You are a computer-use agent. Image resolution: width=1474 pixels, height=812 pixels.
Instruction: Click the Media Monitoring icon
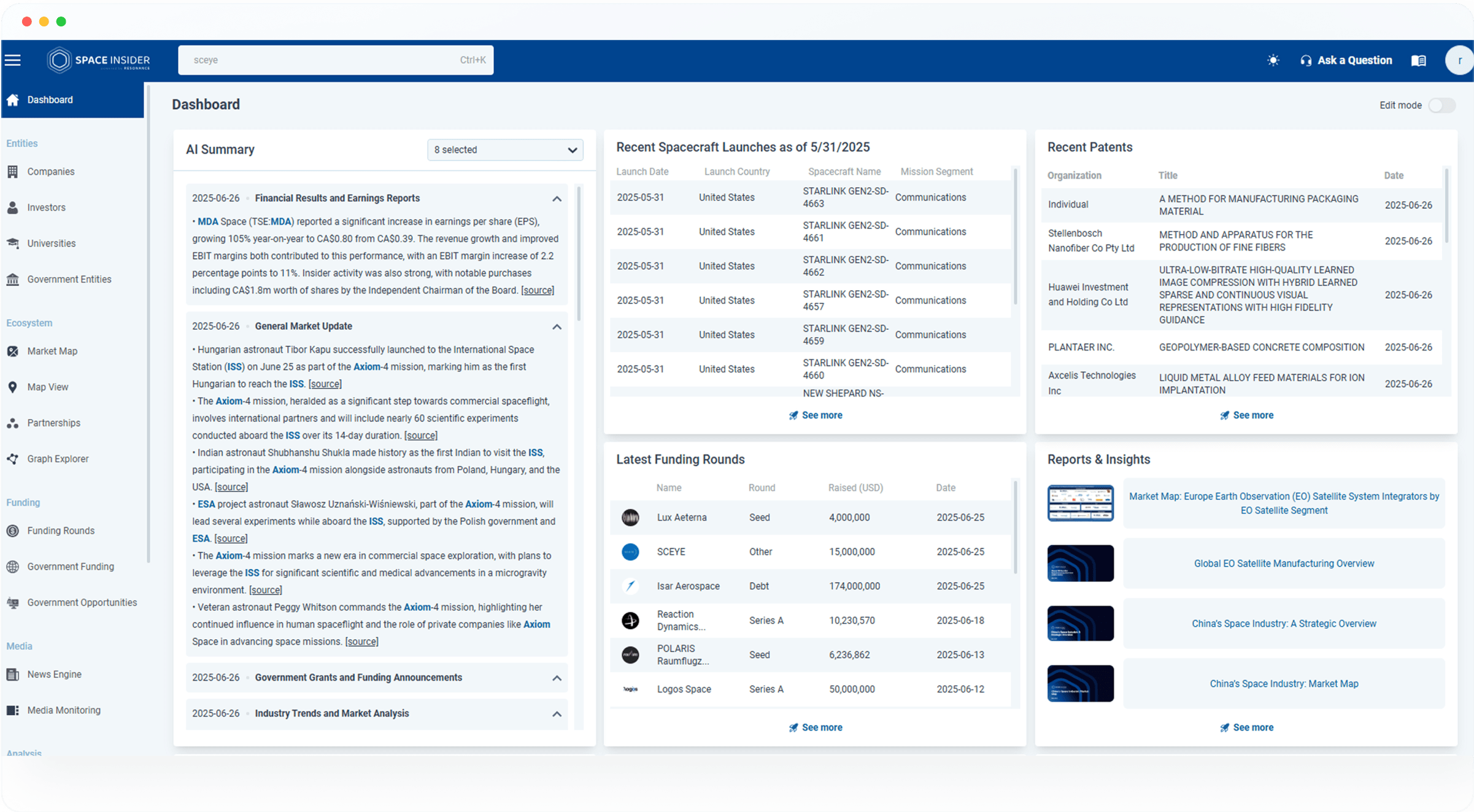coord(13,710)
